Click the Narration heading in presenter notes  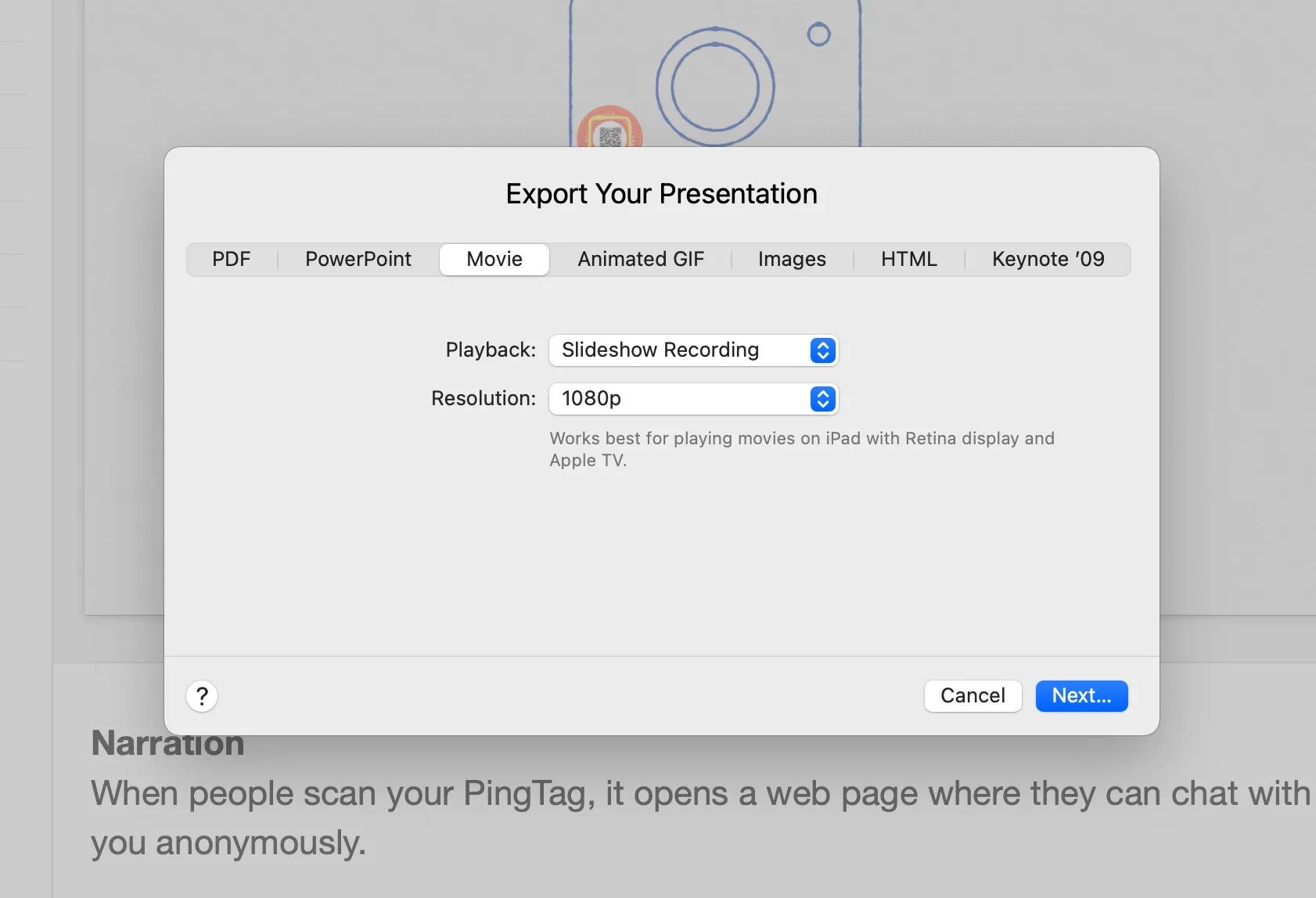click(x=167, y=743)
